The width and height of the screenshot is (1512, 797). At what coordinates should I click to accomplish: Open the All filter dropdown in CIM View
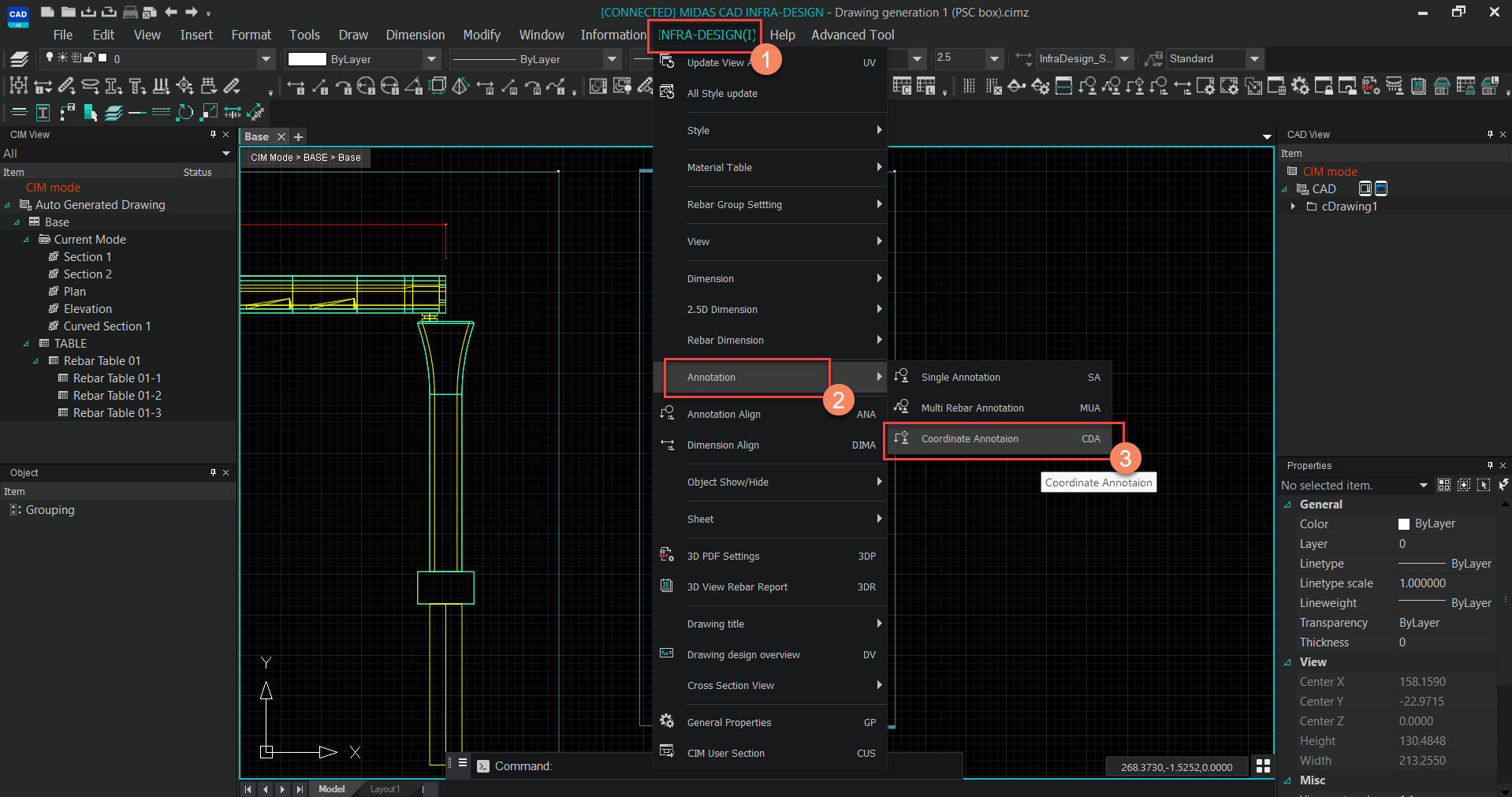click(226, 154)
